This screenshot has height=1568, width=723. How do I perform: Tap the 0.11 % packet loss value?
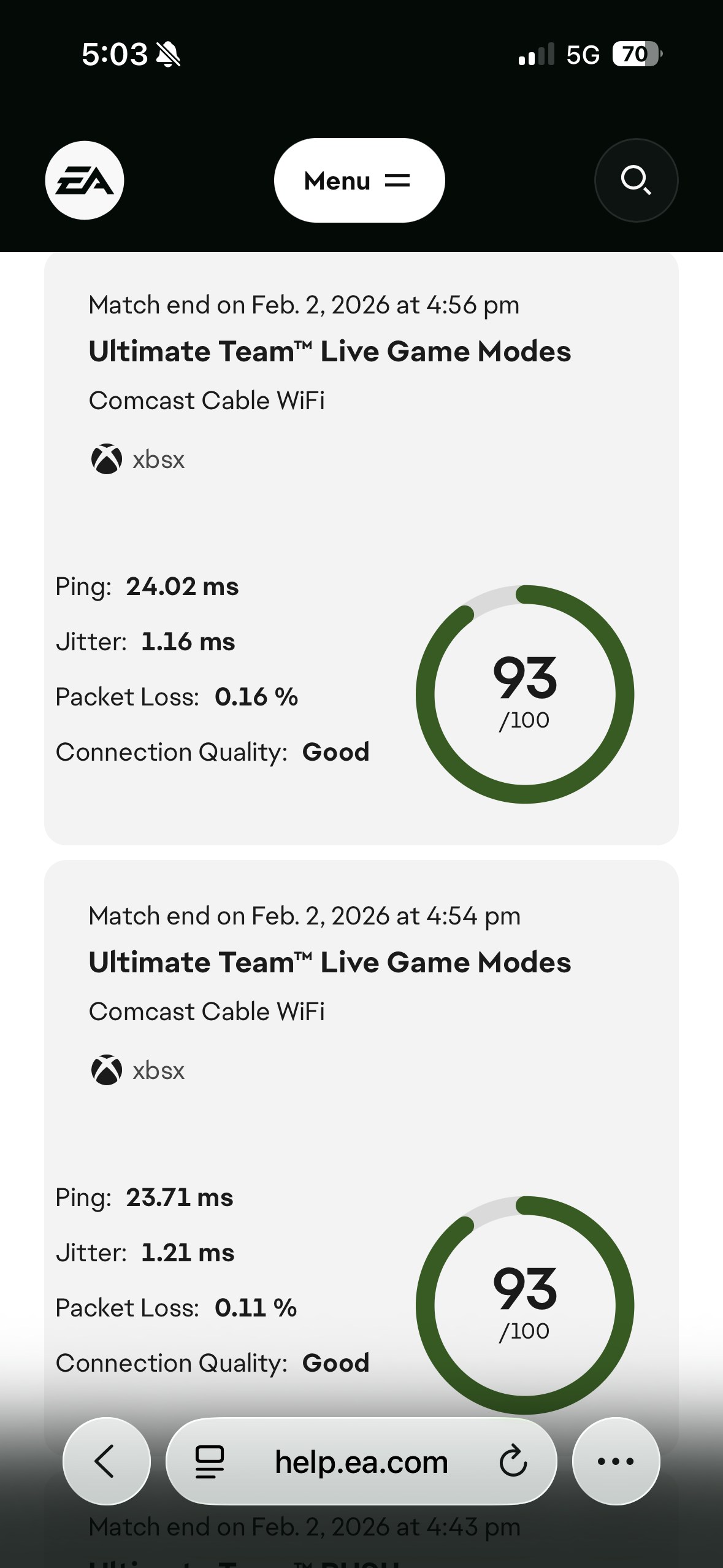pos(256,1308)
